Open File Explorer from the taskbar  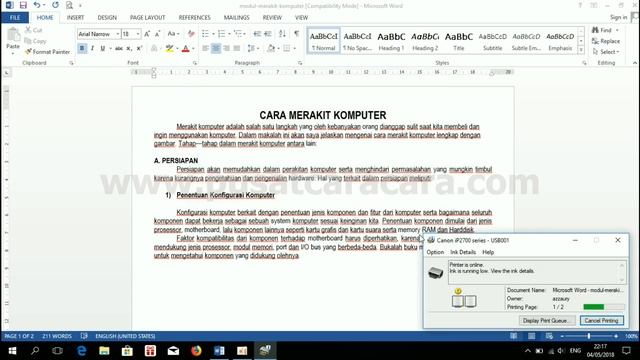click(x=104, y=351)
